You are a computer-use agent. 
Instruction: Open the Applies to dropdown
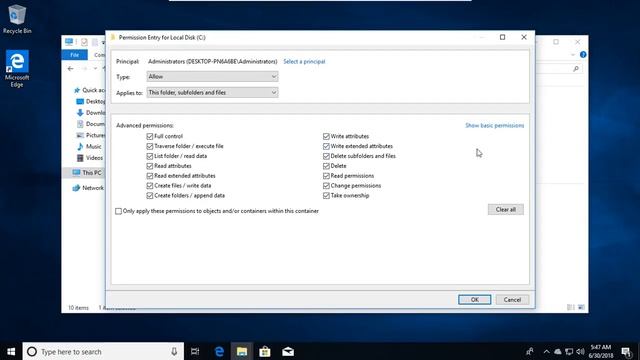tap(212, 93)
